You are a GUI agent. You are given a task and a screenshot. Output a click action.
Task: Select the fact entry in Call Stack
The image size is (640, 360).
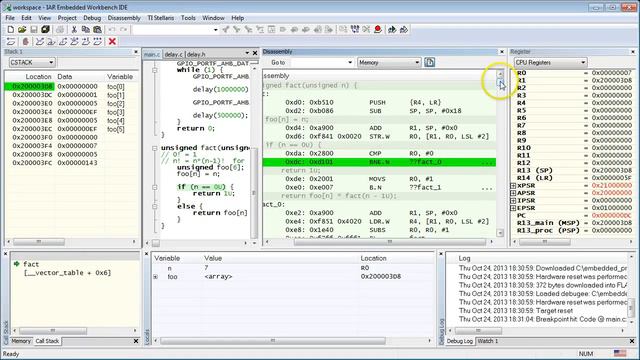pos(31,264)
